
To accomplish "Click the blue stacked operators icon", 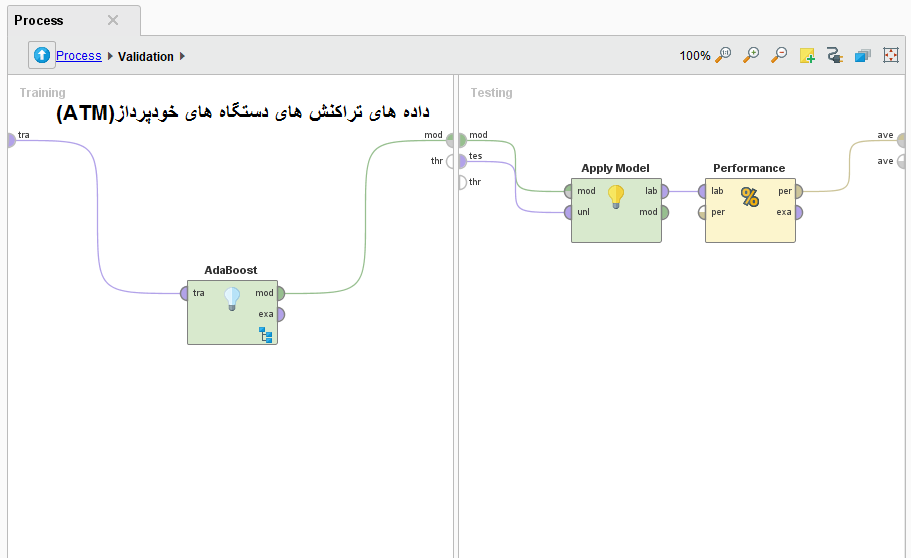I will tap(863, 56).
